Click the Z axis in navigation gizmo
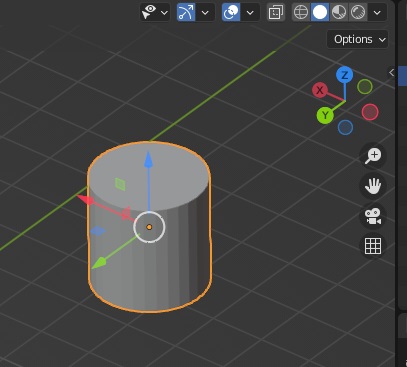 [344, 75]
